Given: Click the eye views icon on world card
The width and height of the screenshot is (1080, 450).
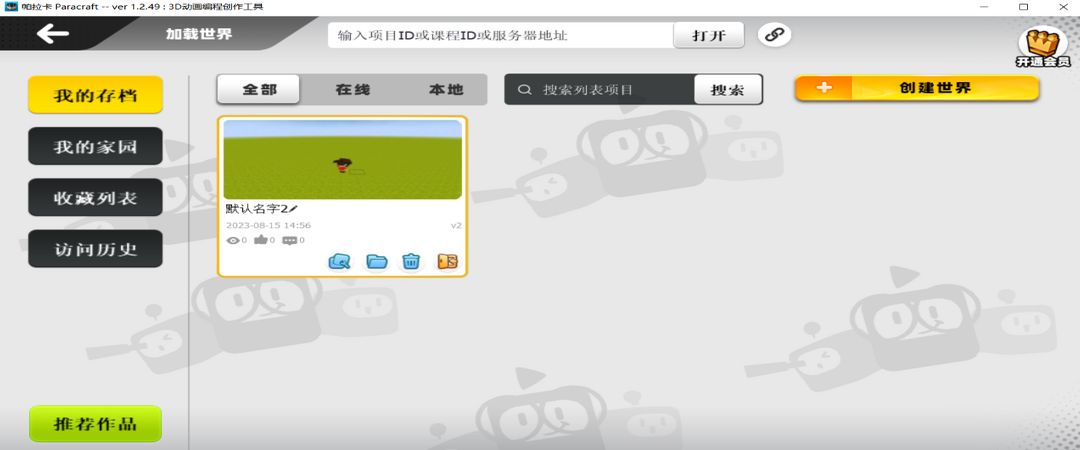Looking at the screenshot, I should tap(233, 241).
